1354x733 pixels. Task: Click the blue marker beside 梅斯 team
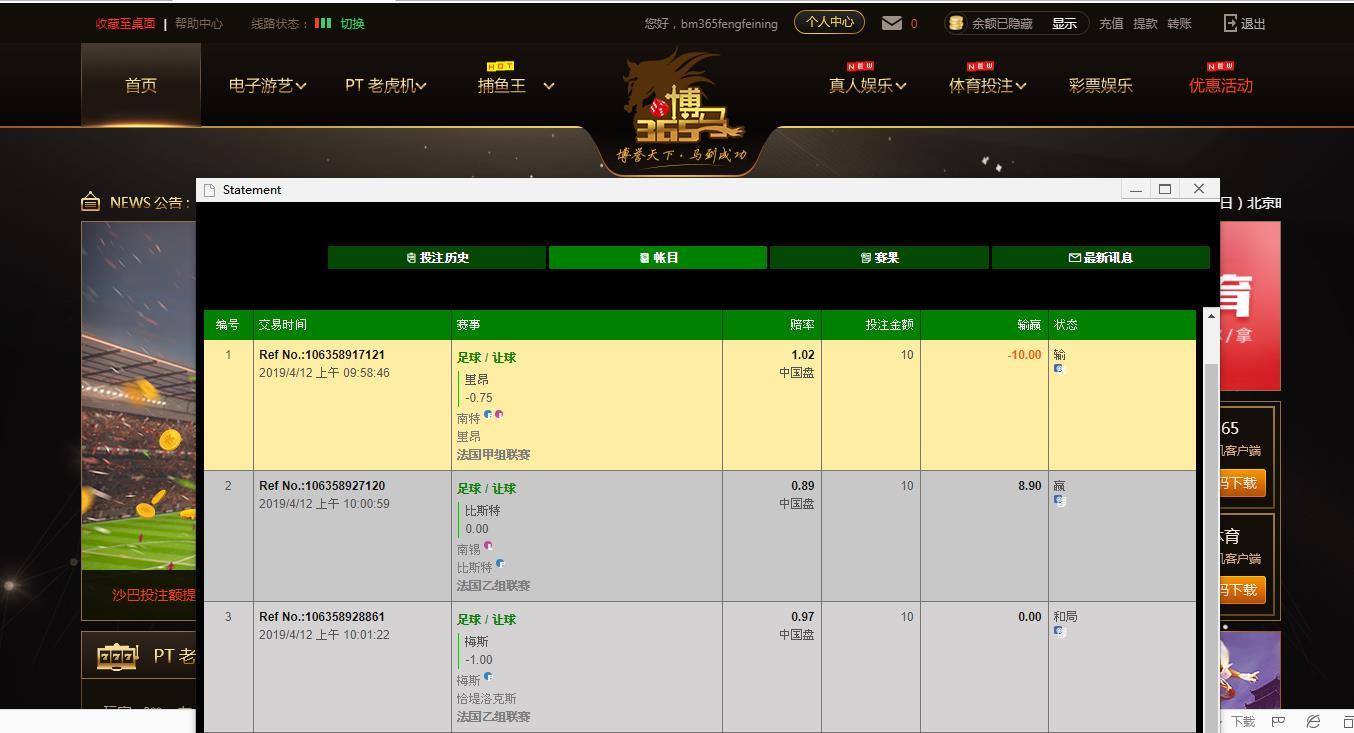(488, 677)
